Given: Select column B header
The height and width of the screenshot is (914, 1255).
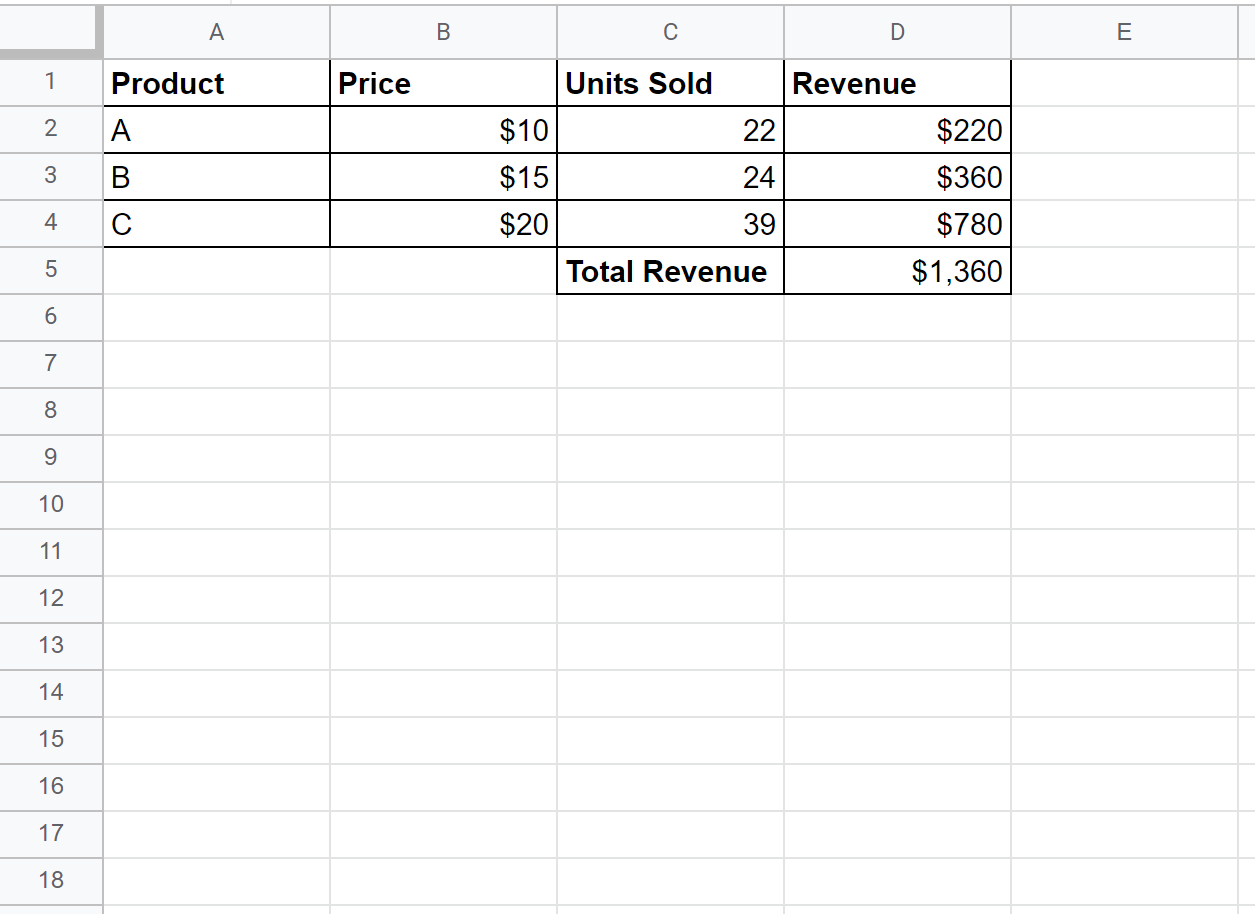Looking at the screenshot, I should [x=443, y=32].
